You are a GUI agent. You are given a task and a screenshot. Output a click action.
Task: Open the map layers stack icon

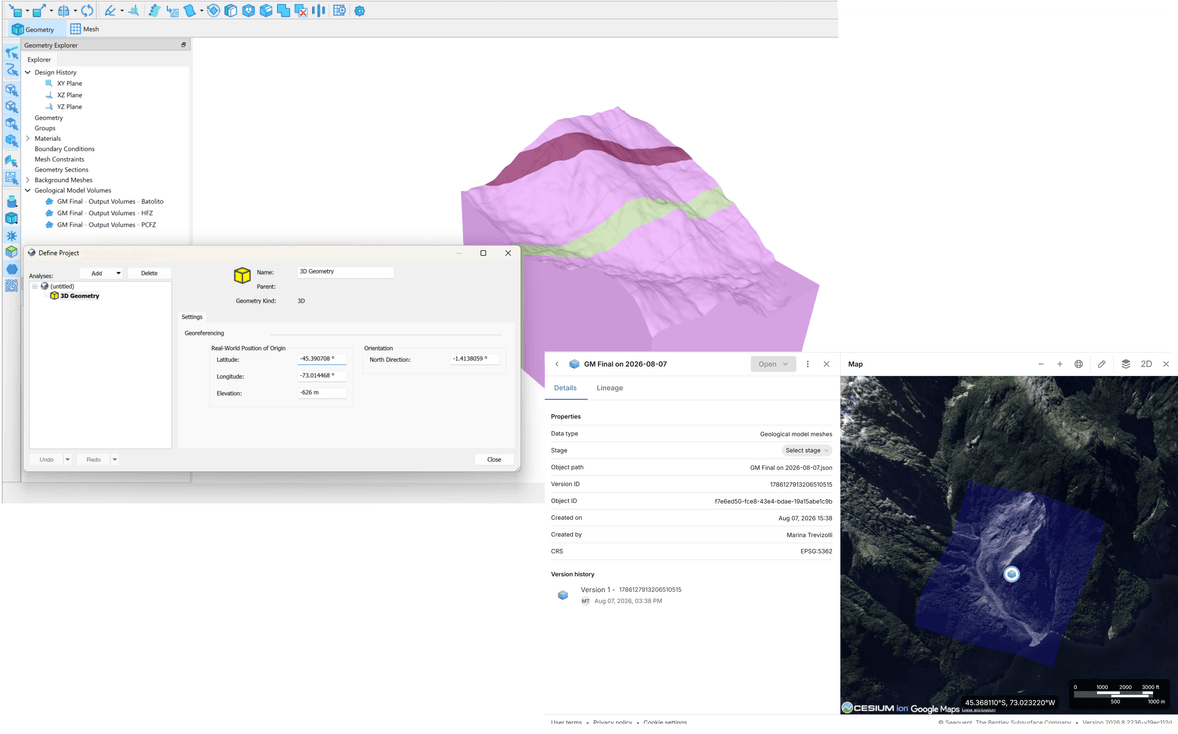[x=1125, y=364]
